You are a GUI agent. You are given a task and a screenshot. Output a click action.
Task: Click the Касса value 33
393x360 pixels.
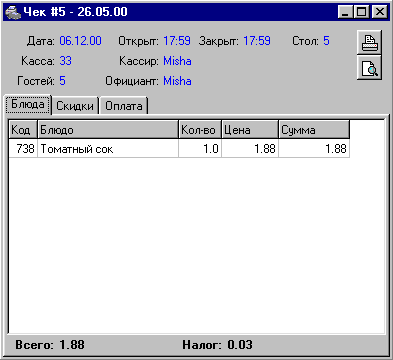click(65, 61)
